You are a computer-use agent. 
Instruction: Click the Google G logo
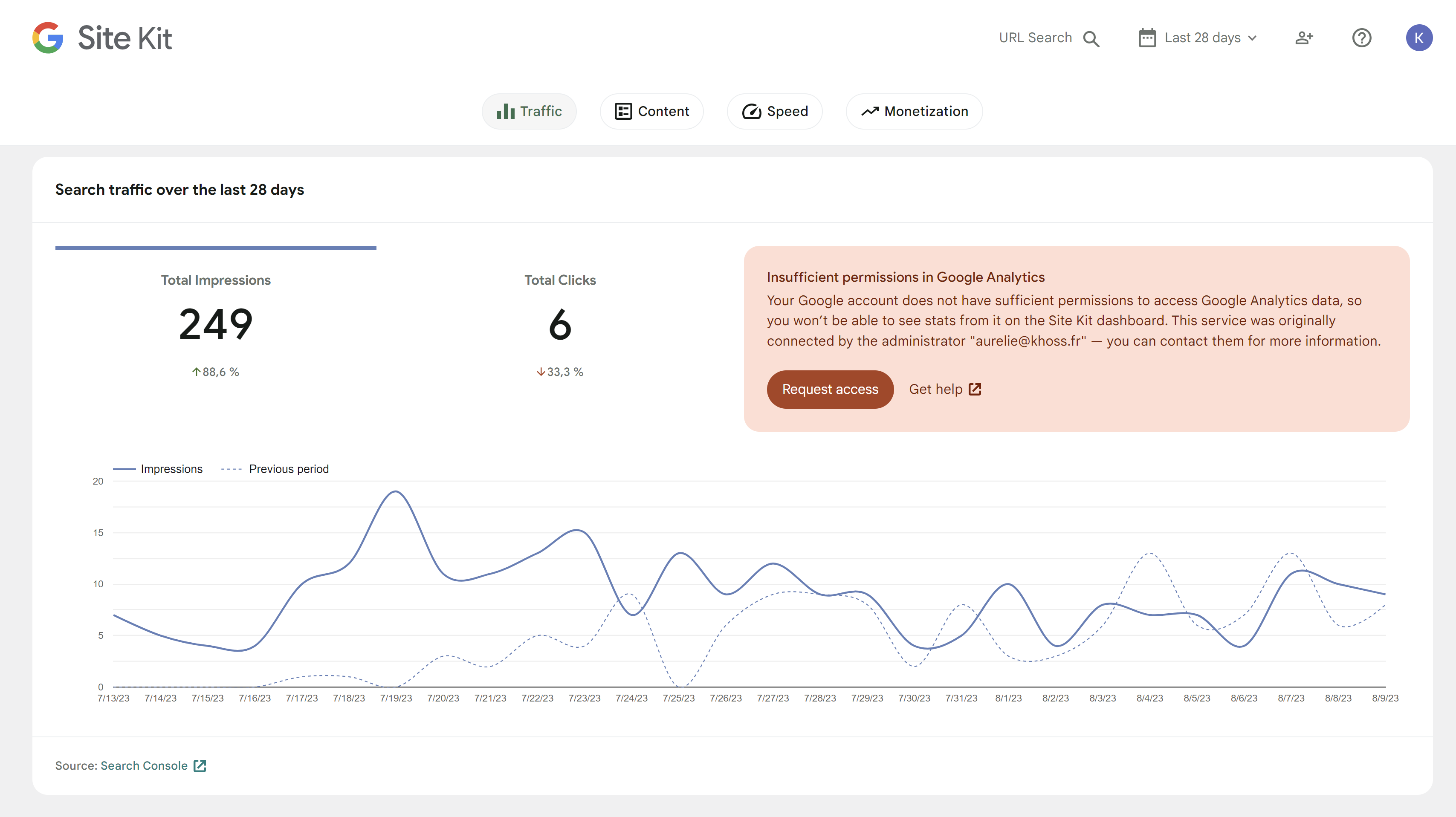[x=47, y=38]
